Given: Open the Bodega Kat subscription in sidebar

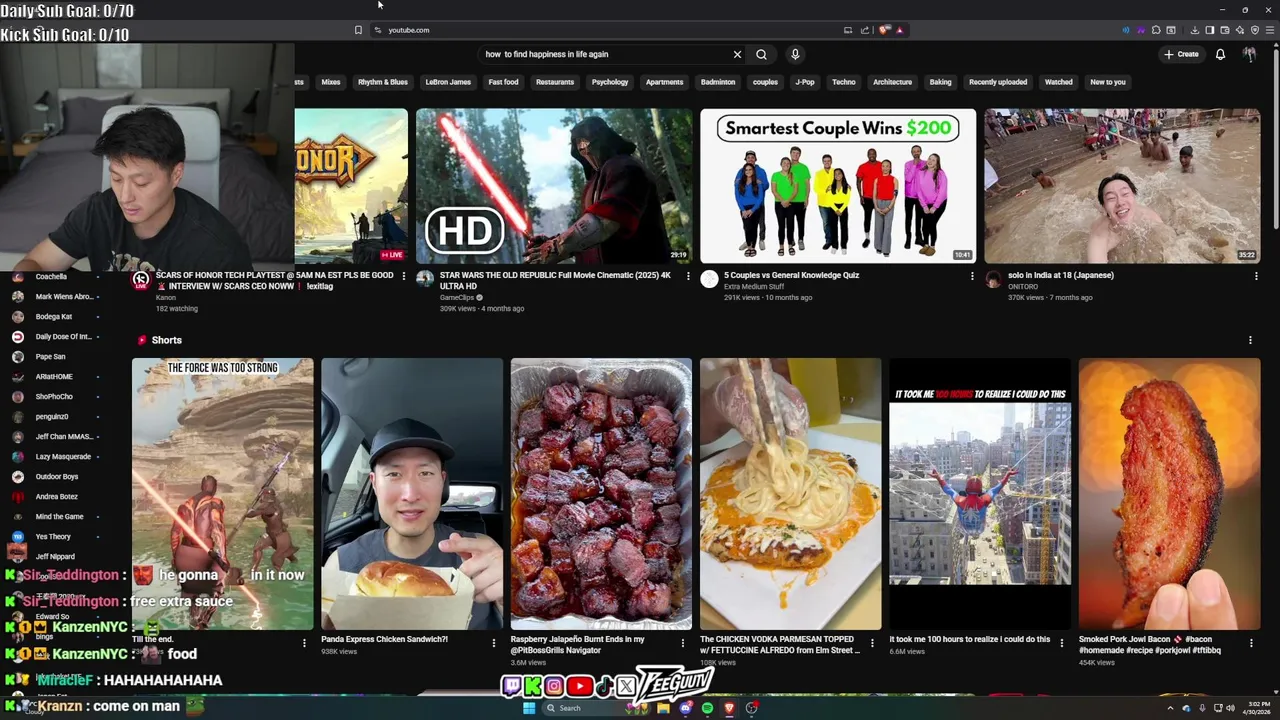Looking at the screenshot, I should point(56,316).
